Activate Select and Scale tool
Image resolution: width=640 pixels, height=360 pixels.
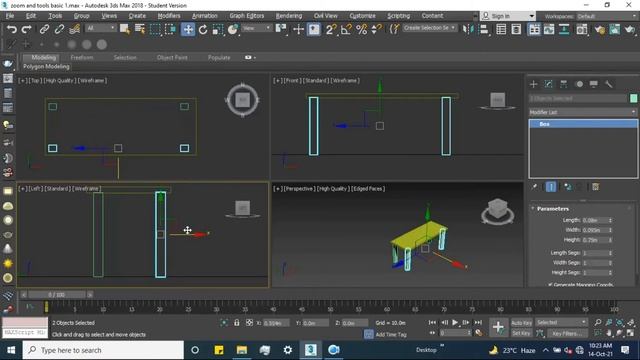tap(218, 29)
